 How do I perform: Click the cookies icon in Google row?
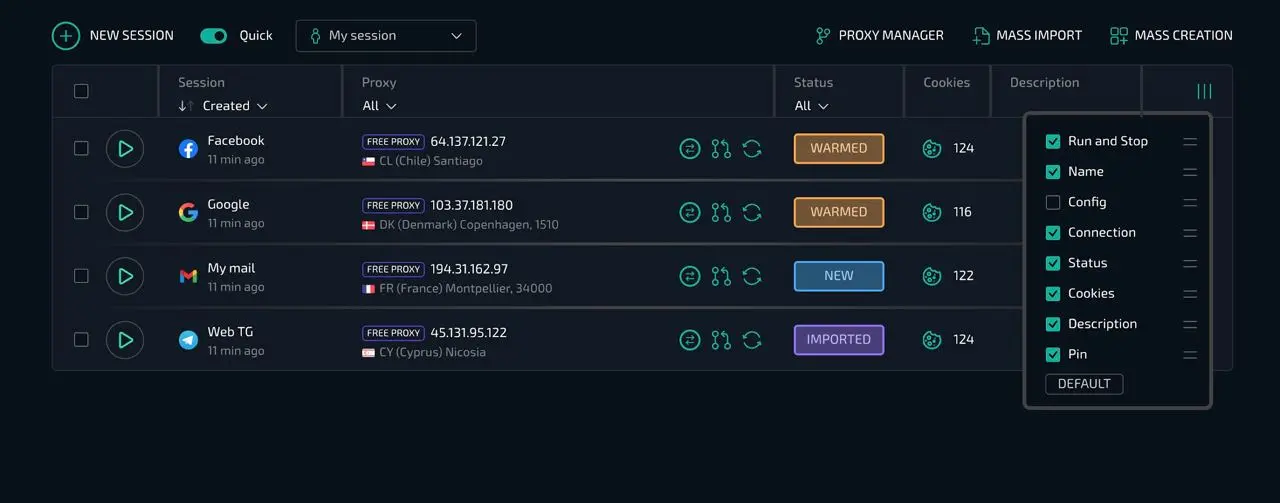[932, 212]
